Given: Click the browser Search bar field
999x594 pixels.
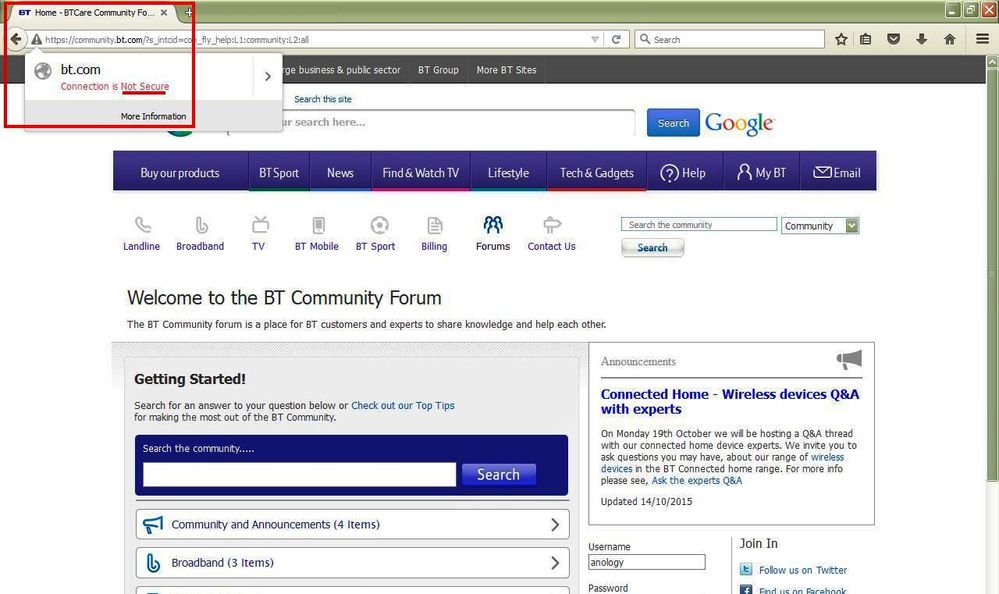Looking at the screenshot, I should tap(729, 40).
